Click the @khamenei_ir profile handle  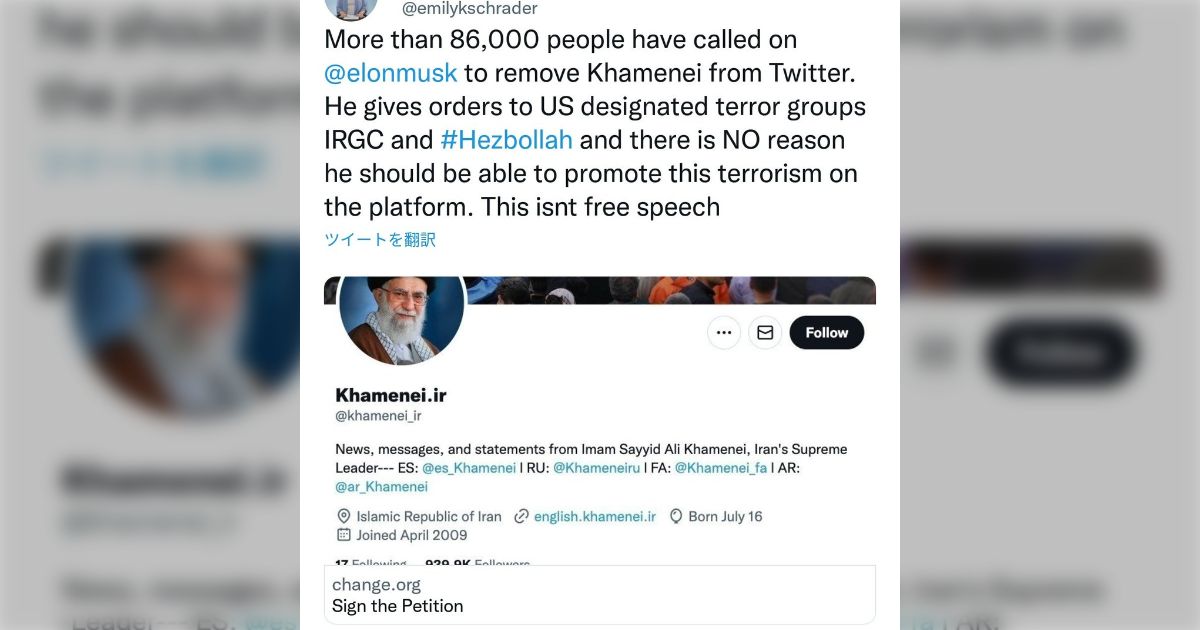[x=378, y=416]
